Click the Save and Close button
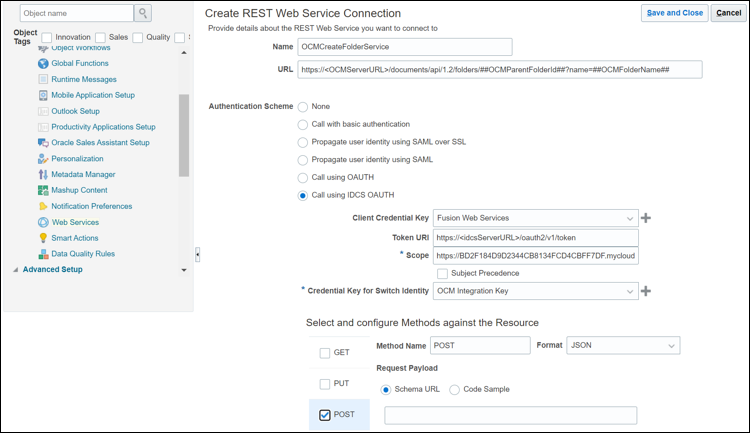This screenshot has height=433, width=750. click(674, 13)
